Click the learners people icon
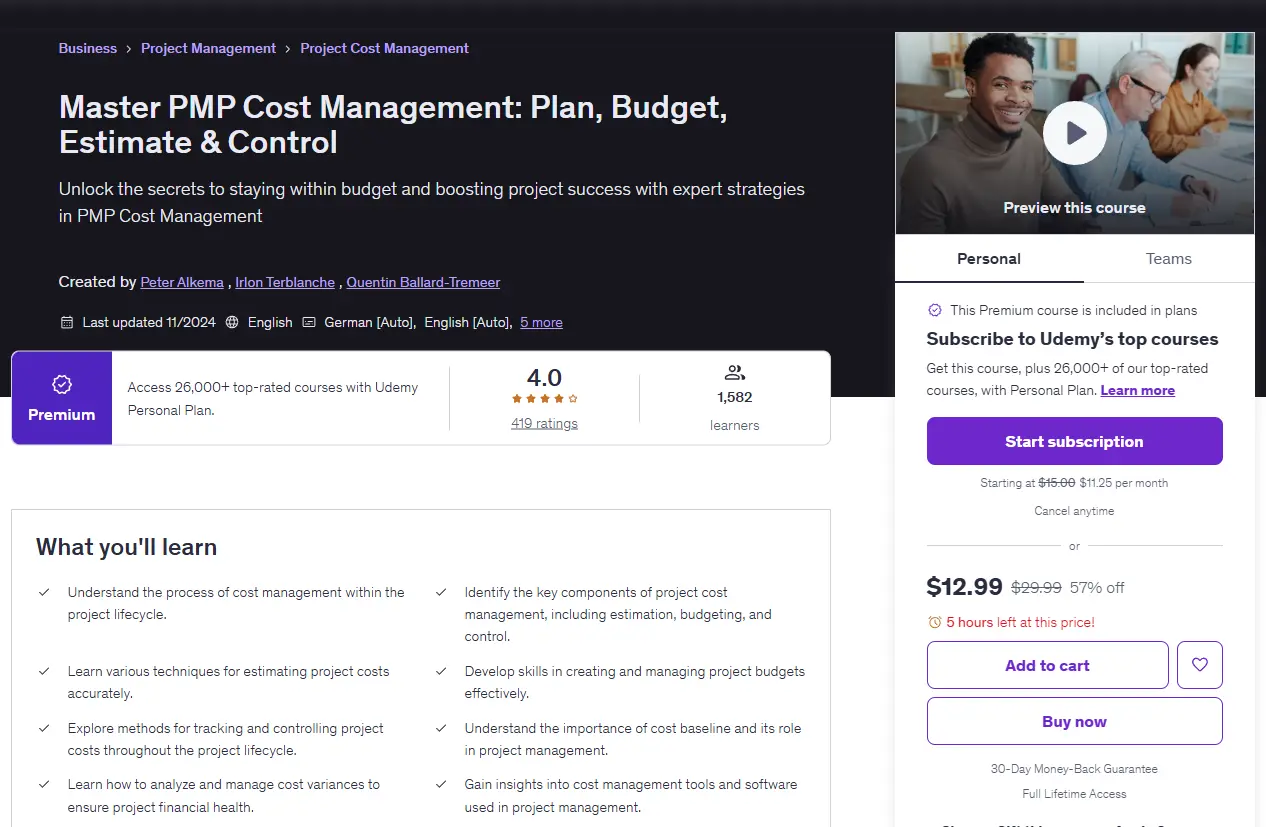This screenshot has height=827, width=1266. (735, 373)
